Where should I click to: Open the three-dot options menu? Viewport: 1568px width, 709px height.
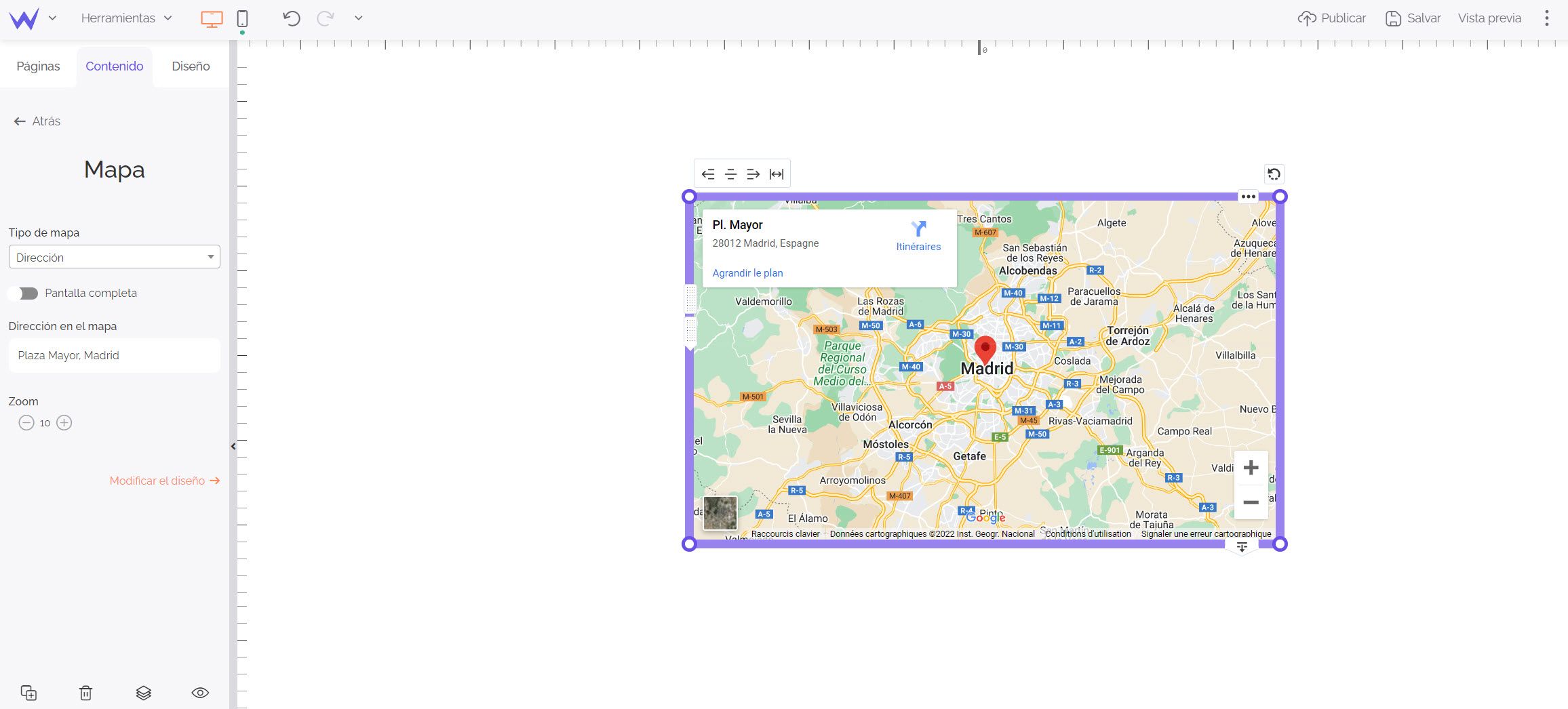tap(1547, 18)
